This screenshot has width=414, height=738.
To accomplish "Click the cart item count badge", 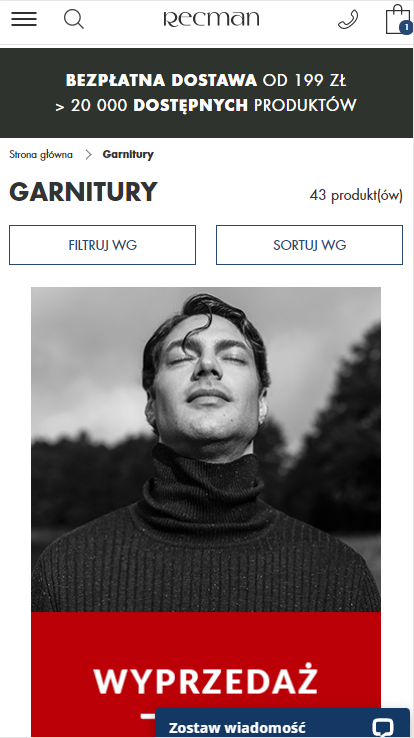I will point(406,28).
